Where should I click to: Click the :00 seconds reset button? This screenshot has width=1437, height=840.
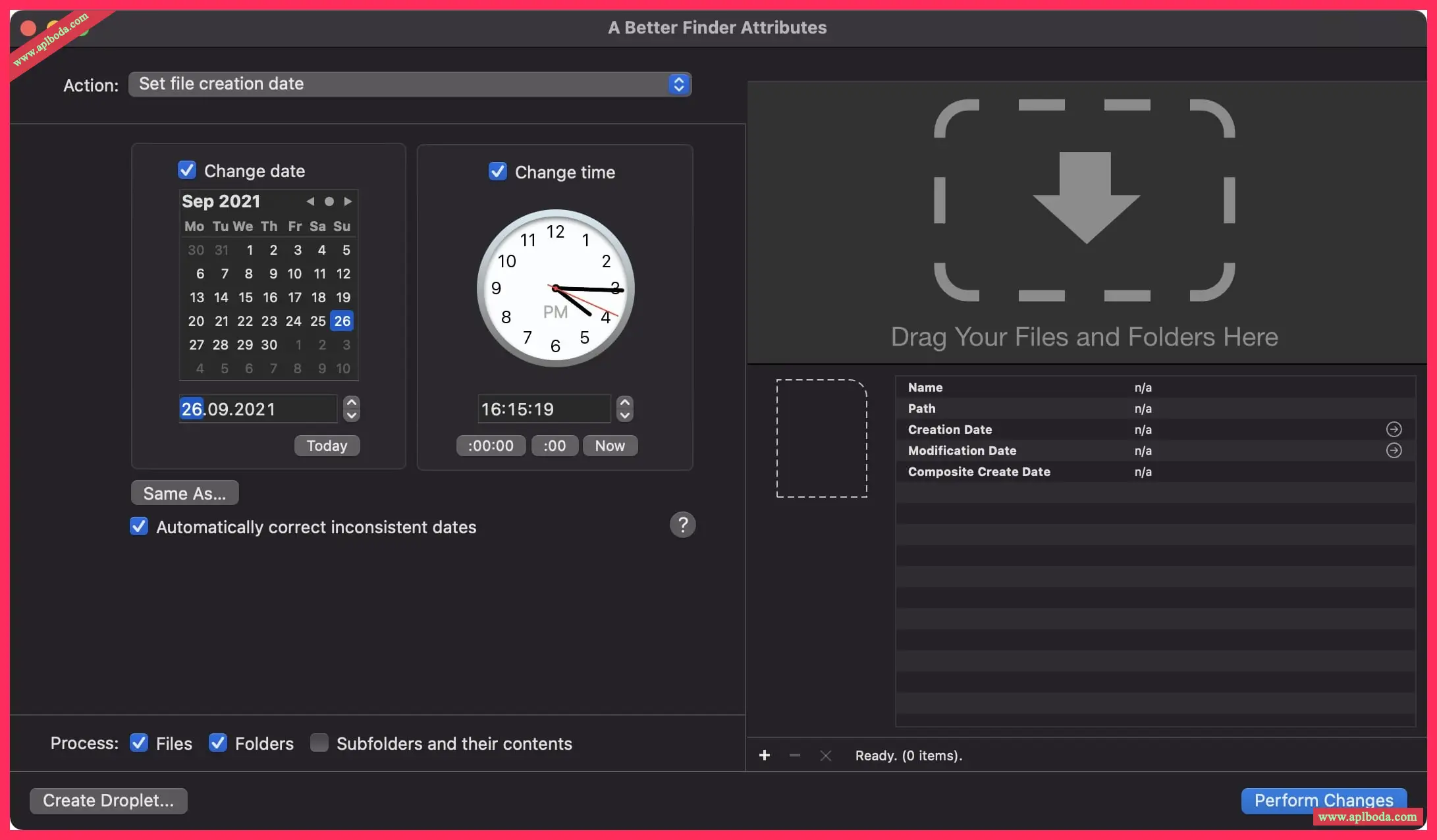coord(555,446)
